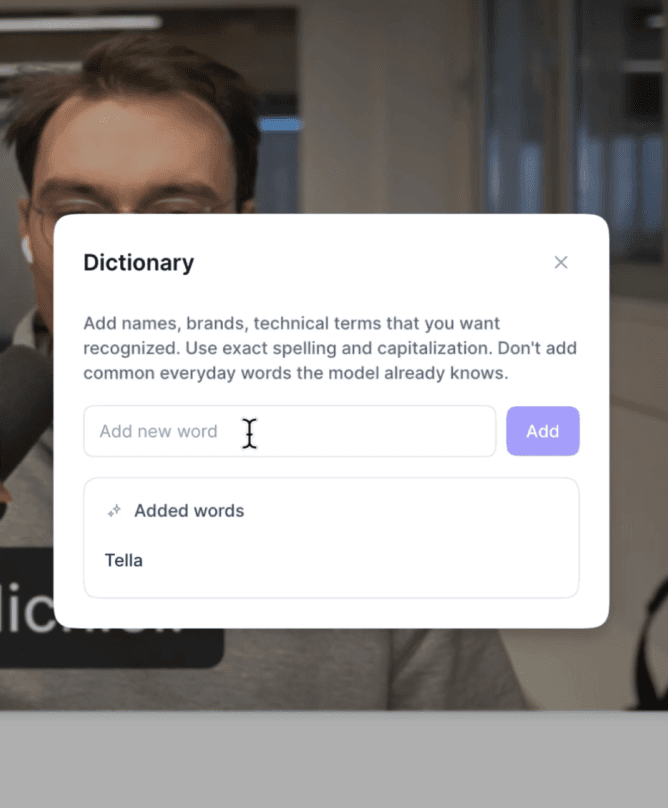Click the dialog's blank area below Added words box
The width and height of the screenshot is (668, 808).
point(331,613)
